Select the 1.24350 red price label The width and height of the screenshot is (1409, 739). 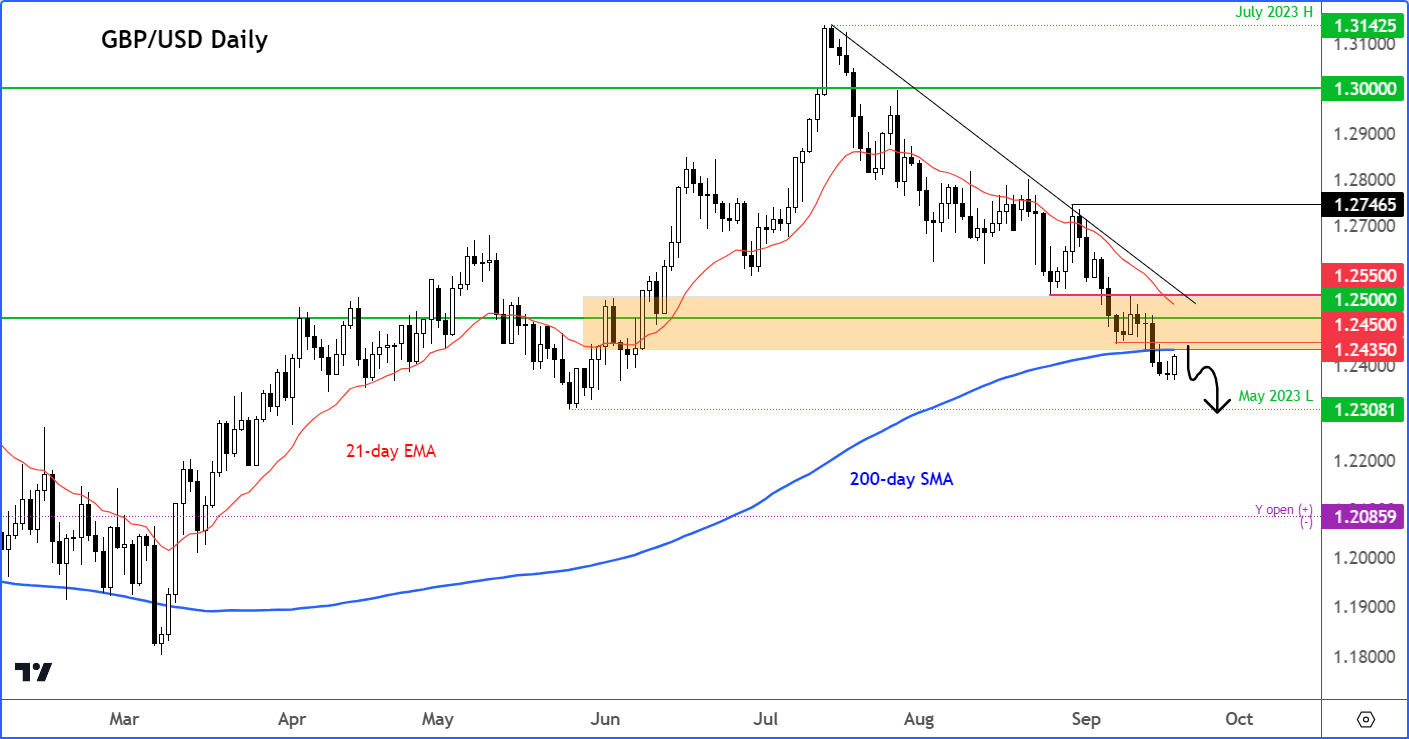(x=1364, y=349)
